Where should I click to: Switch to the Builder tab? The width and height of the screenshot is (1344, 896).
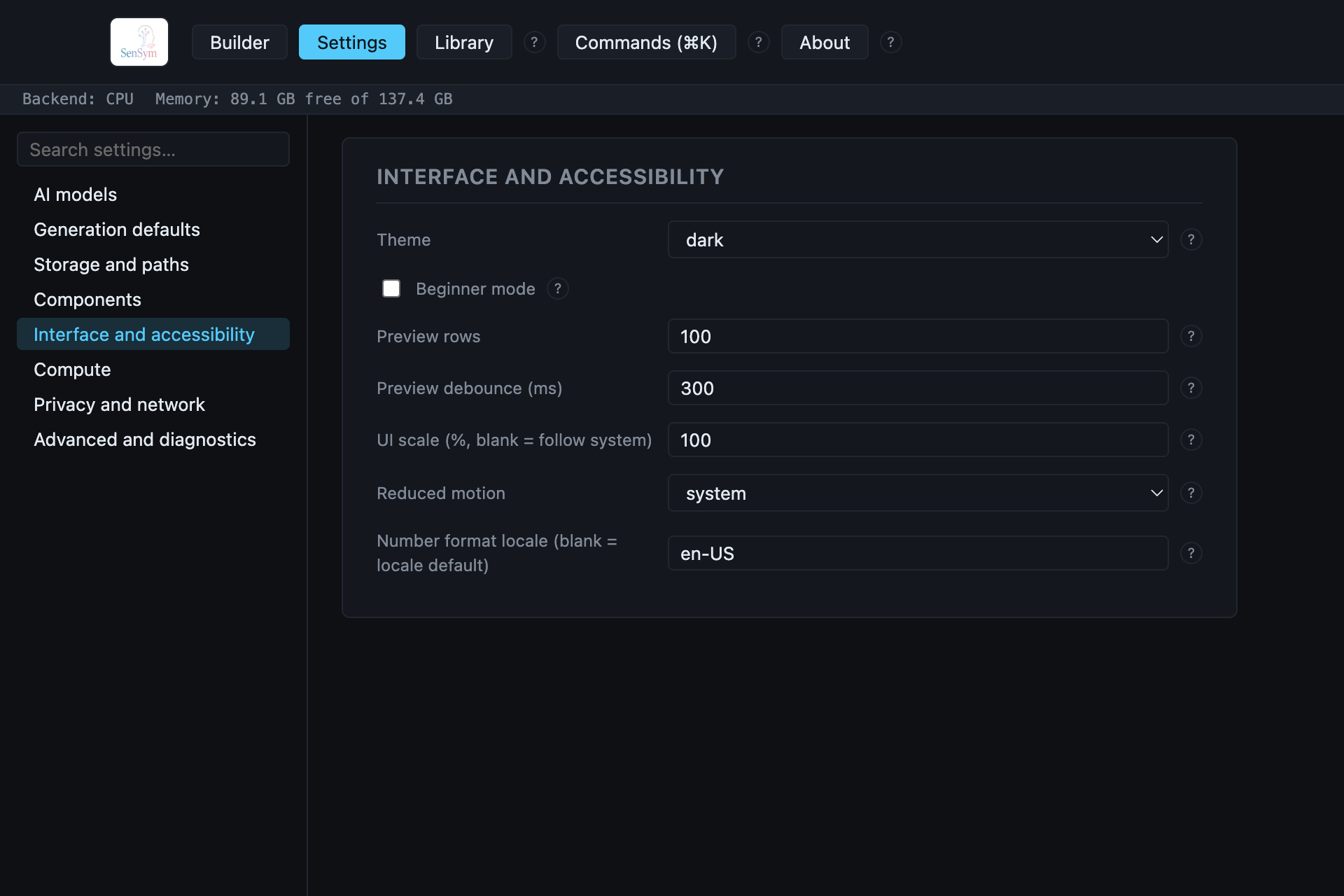pyautogui.click(x=239, y=42)
